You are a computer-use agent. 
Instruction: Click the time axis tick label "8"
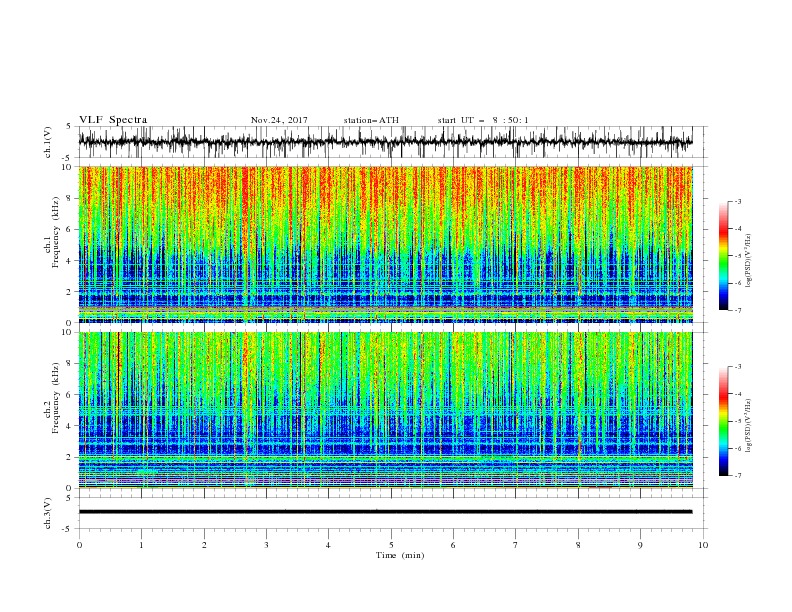click(x=578, y=545)
